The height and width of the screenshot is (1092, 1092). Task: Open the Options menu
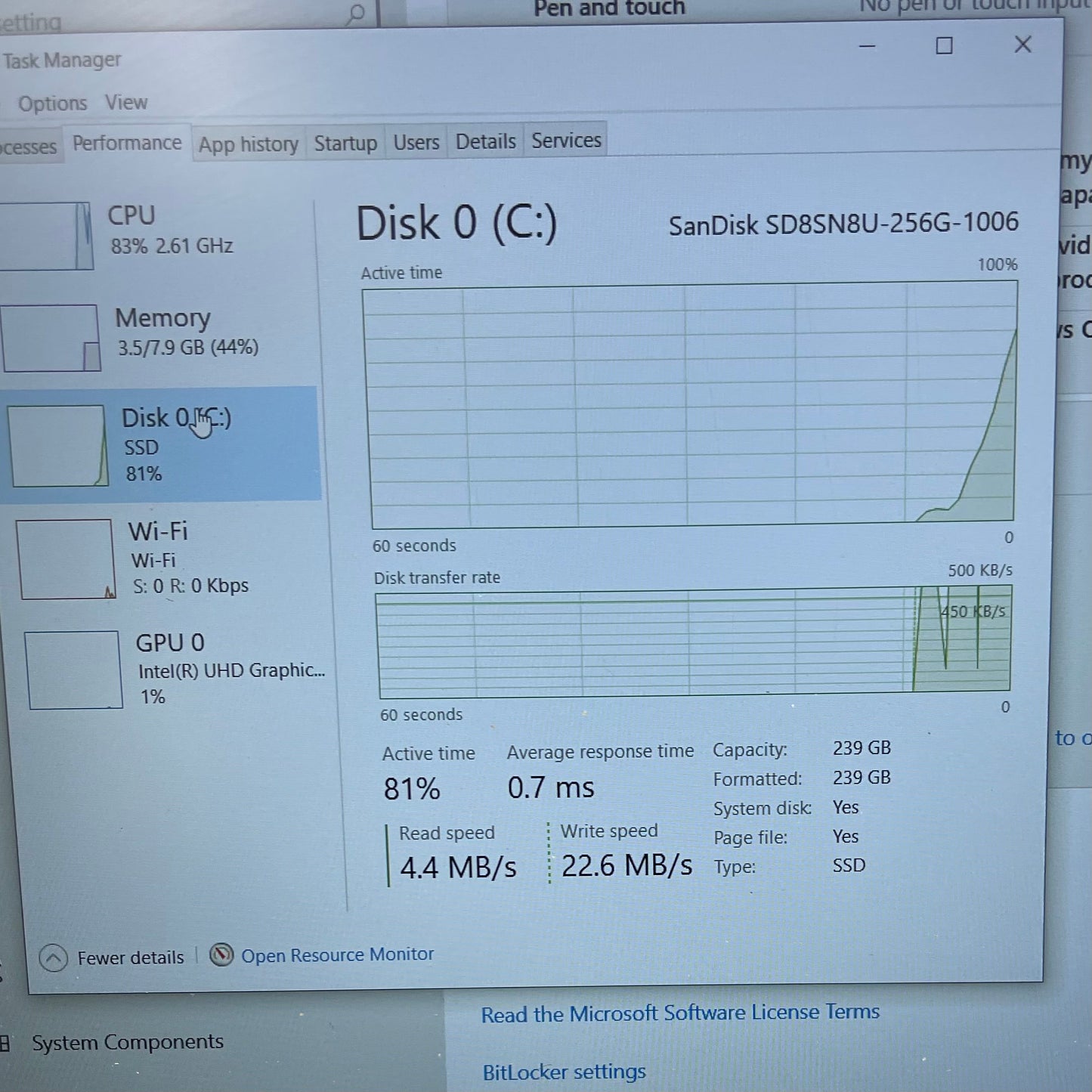click(x=52, y=103)
